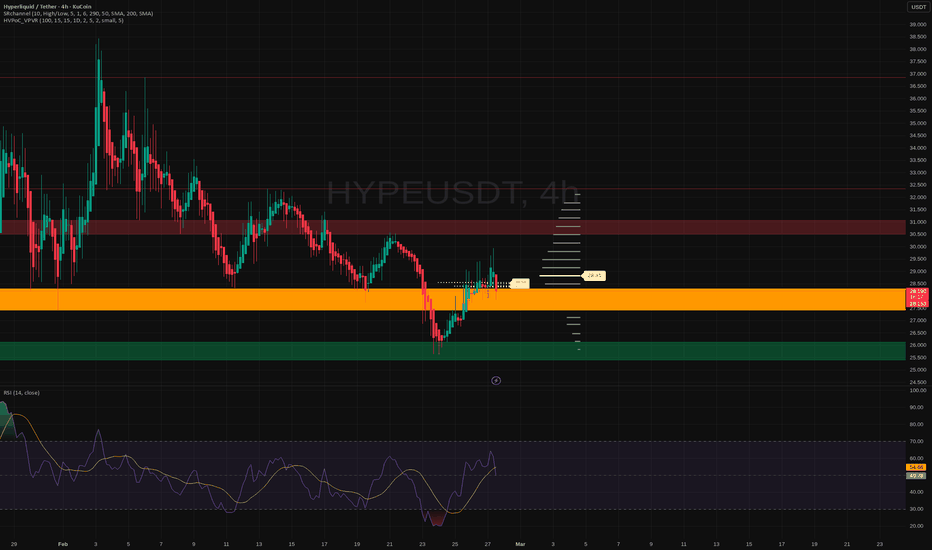The image size is (932, 550).
Task: Click the lightning bolt event icon below the chart
Action: pyautogui.click(x=496, y=381)
